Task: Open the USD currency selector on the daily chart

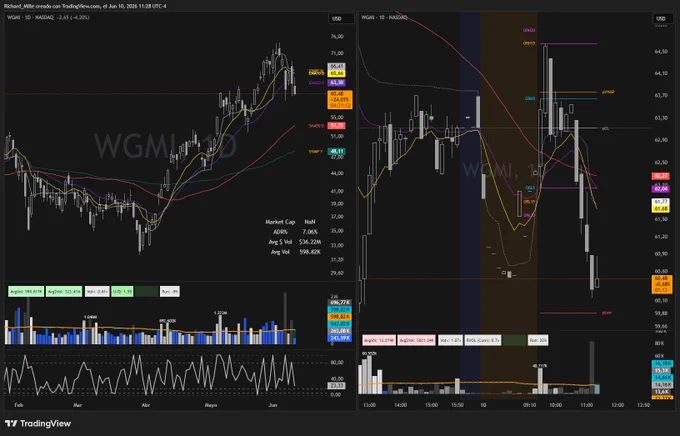Action: click(341, 19)
